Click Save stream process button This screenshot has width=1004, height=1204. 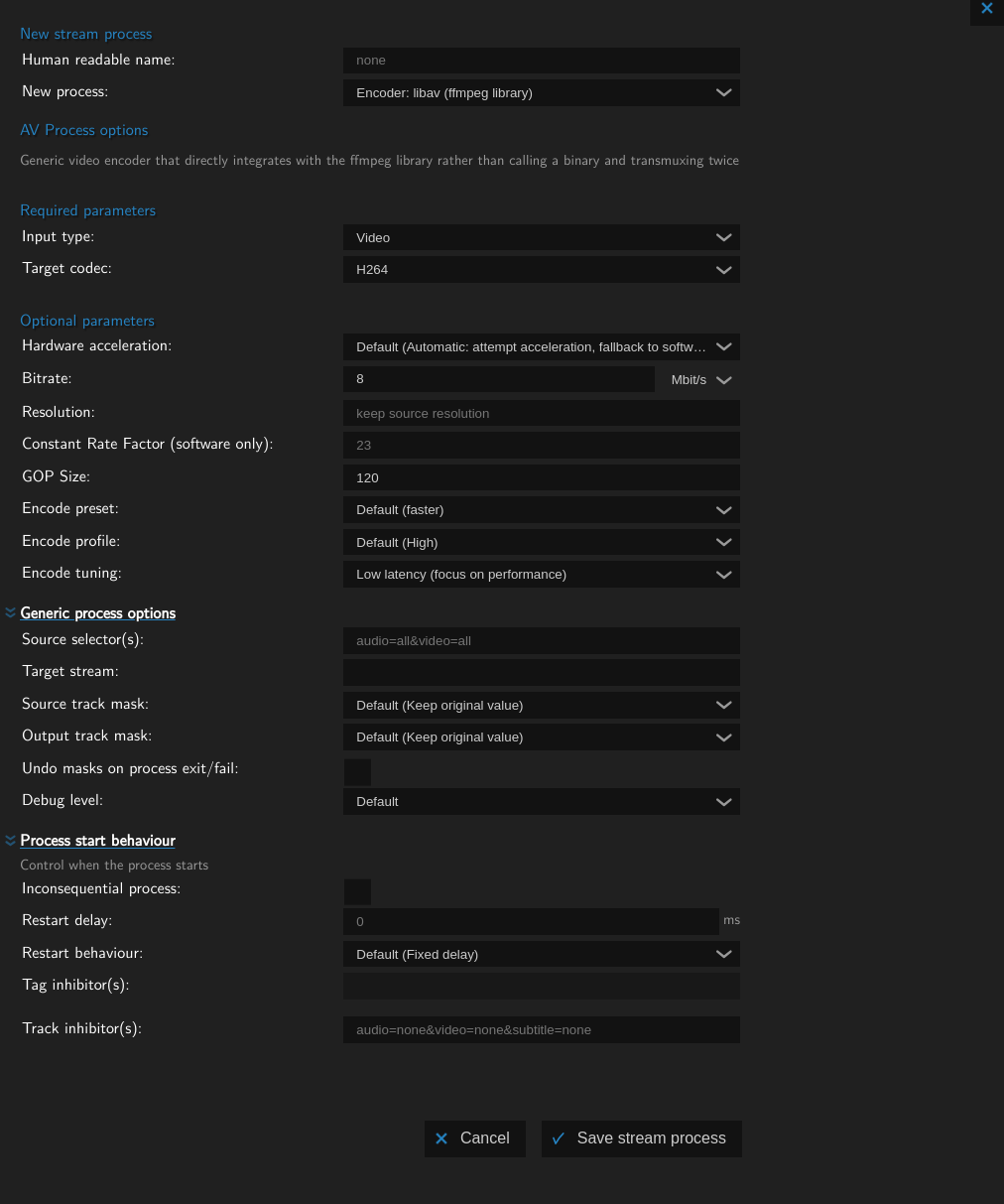point(641,1138)
